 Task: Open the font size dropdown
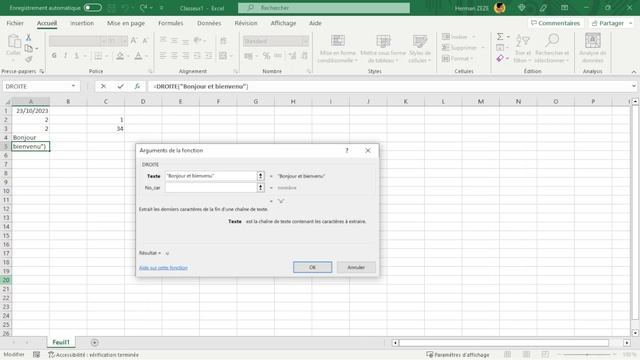tap(124, 41)
